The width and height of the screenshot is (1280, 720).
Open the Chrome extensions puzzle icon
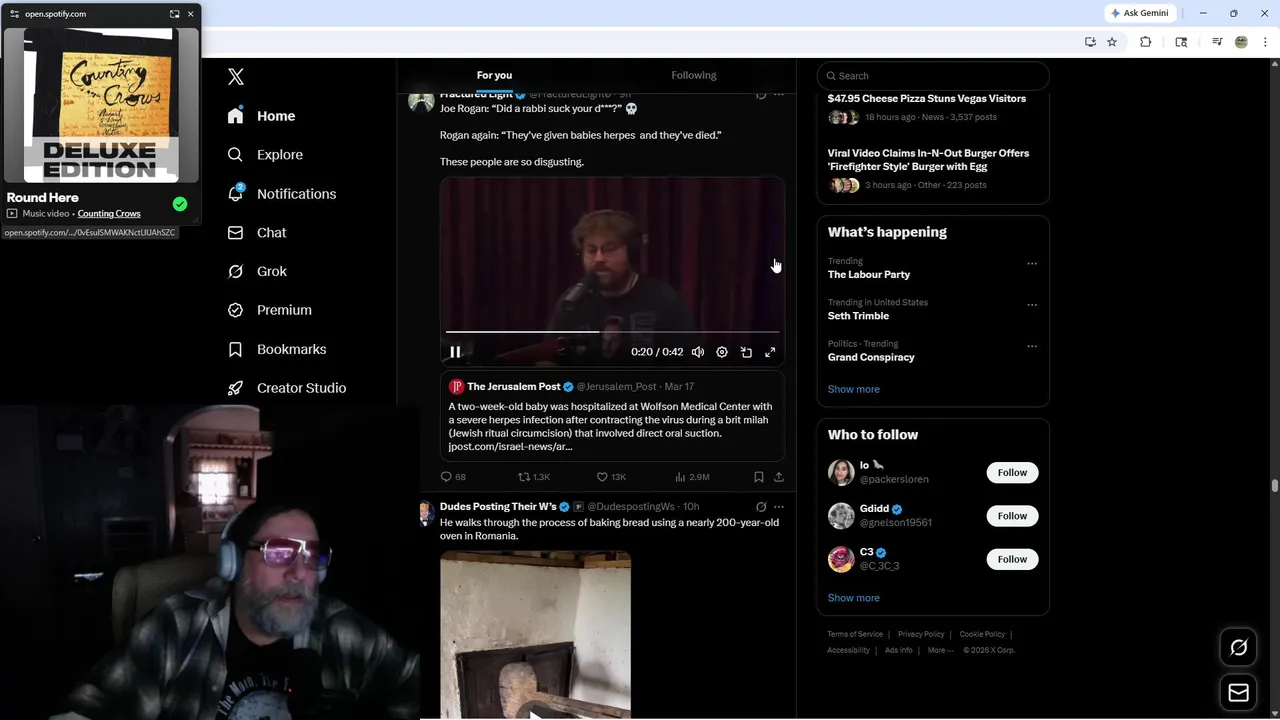[1146, 42]
